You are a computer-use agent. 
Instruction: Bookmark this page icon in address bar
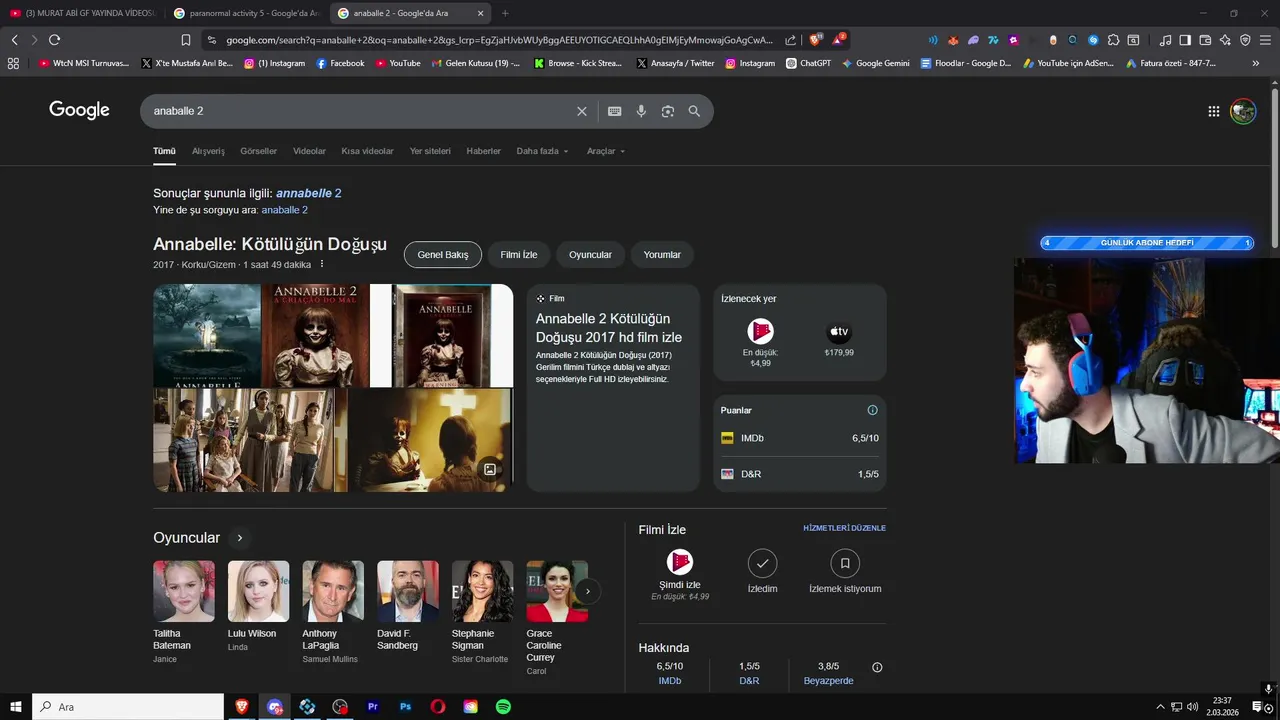pos(186,40)
